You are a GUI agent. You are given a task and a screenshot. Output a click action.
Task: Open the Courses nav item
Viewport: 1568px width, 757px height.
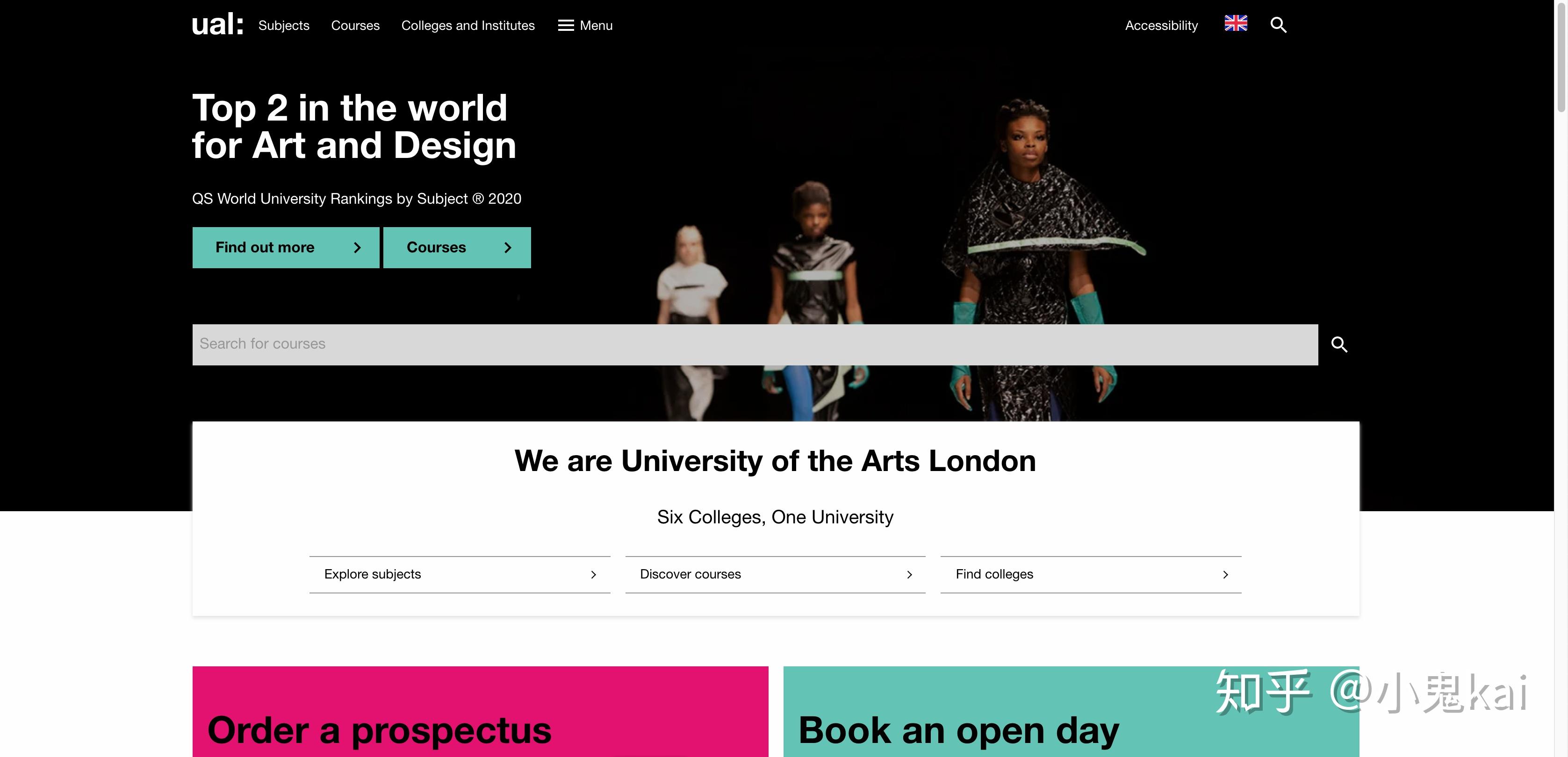(355, 26)
